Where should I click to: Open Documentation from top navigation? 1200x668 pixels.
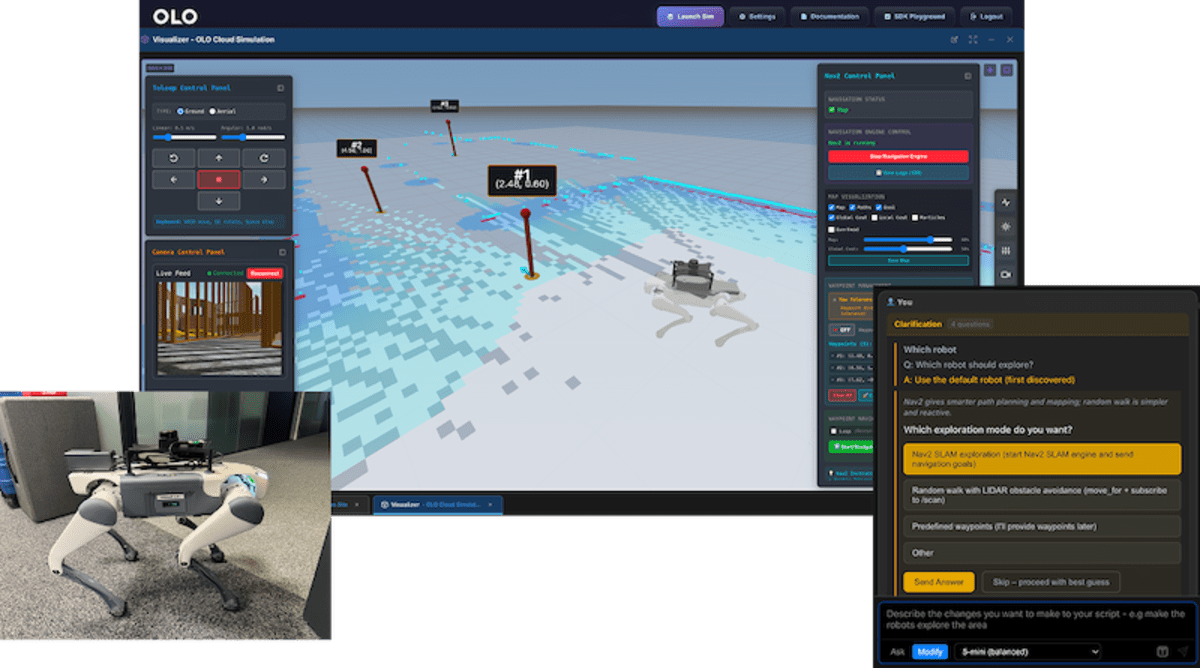(x=830, y=16)
